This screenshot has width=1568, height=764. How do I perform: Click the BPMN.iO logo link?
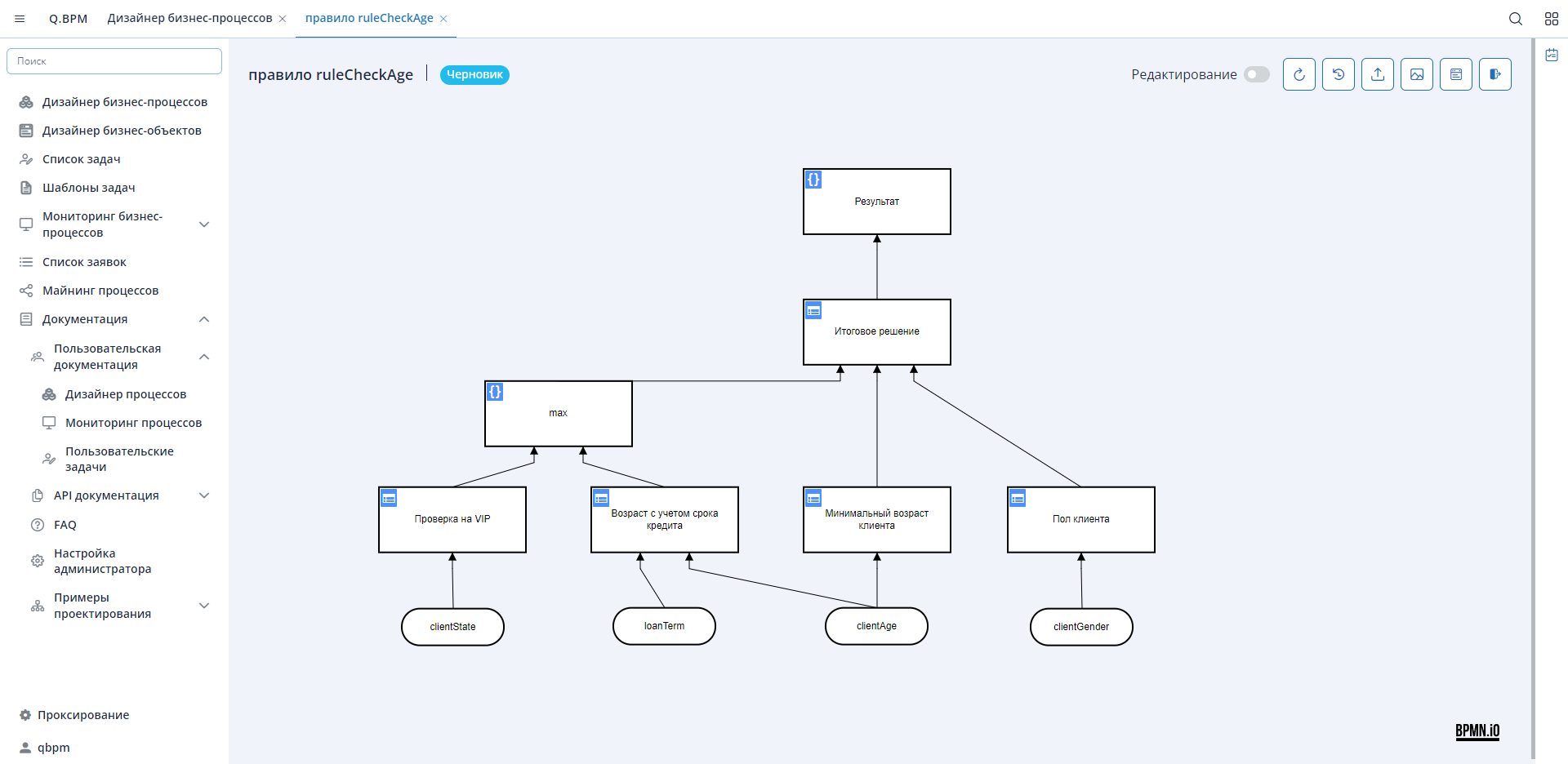tap(1477, 731)
